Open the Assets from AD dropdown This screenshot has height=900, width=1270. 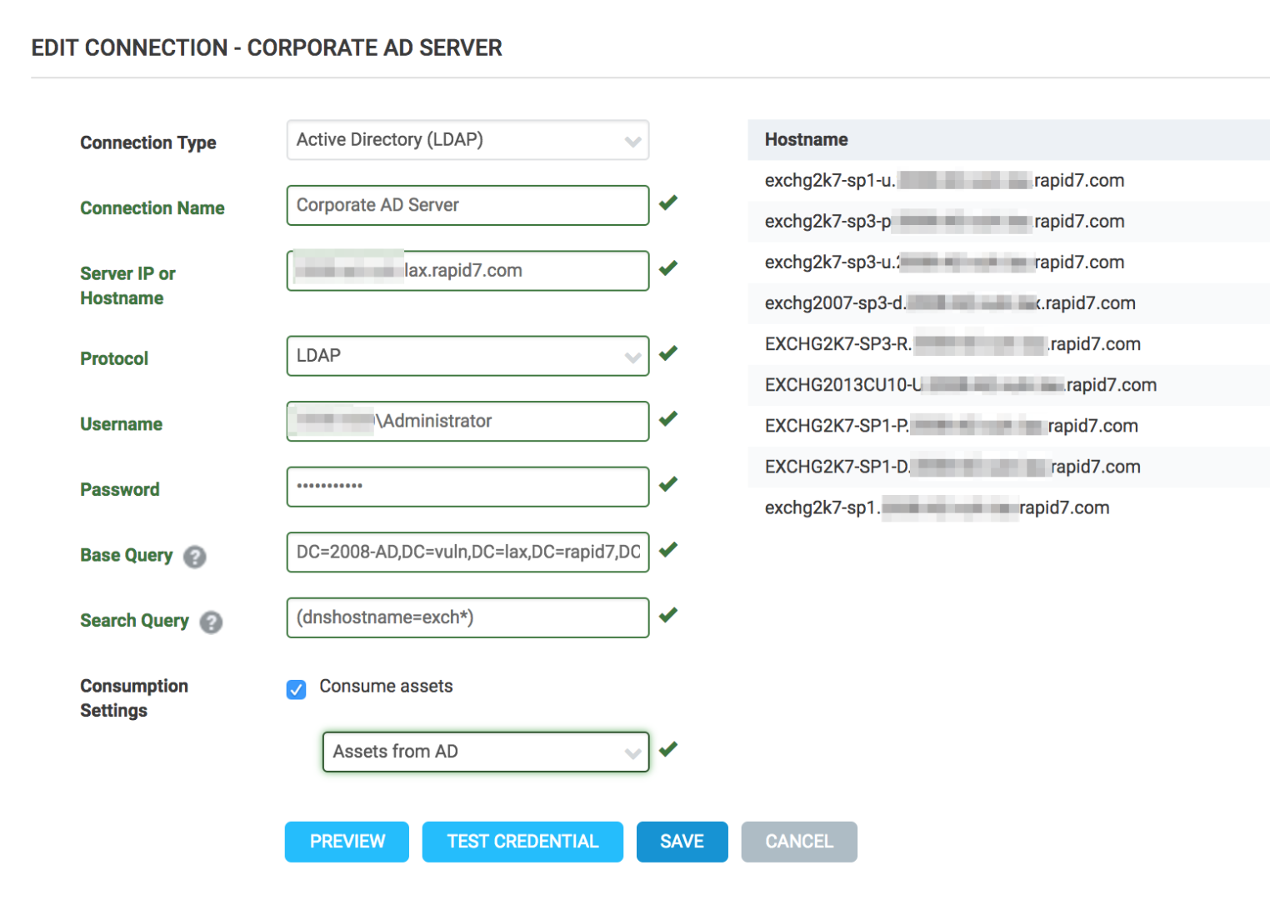pyautogui.click(x=485, y=752)
